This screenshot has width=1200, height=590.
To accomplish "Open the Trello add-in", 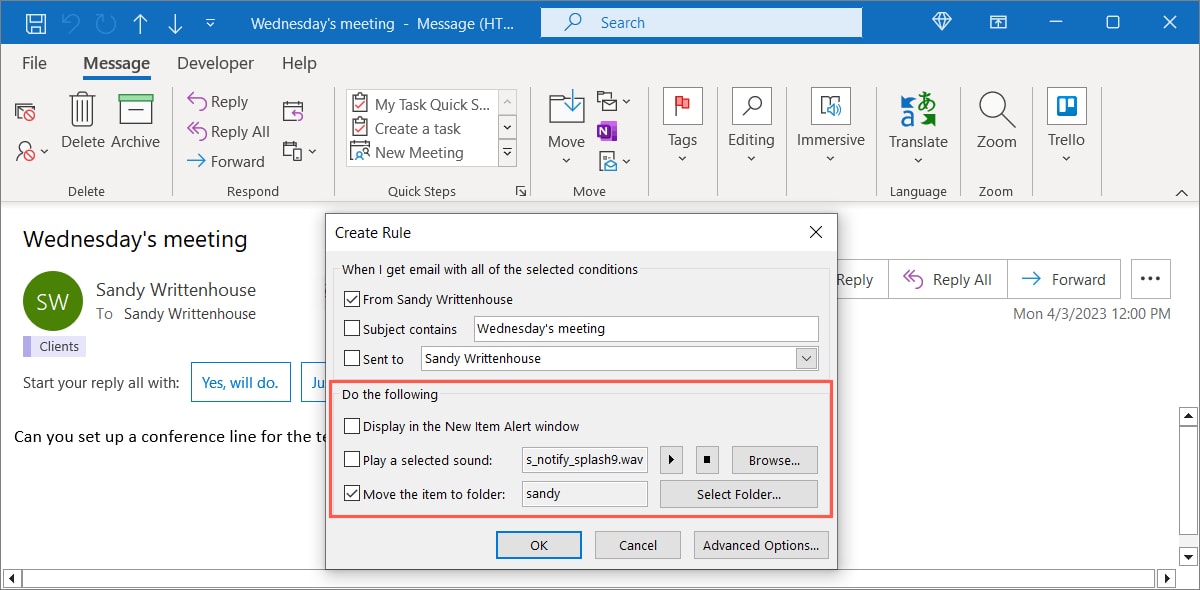I will pos(1065,122).
